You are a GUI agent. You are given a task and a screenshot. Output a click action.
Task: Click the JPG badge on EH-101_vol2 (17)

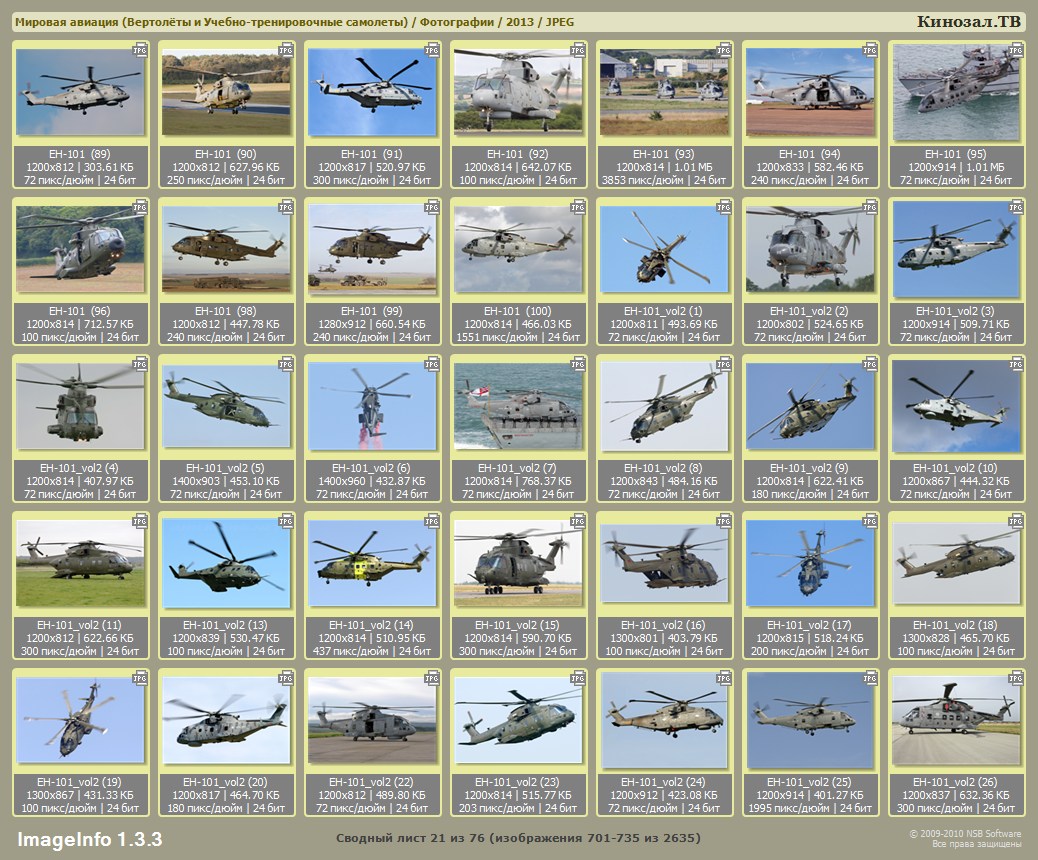[x=870, y=521]
